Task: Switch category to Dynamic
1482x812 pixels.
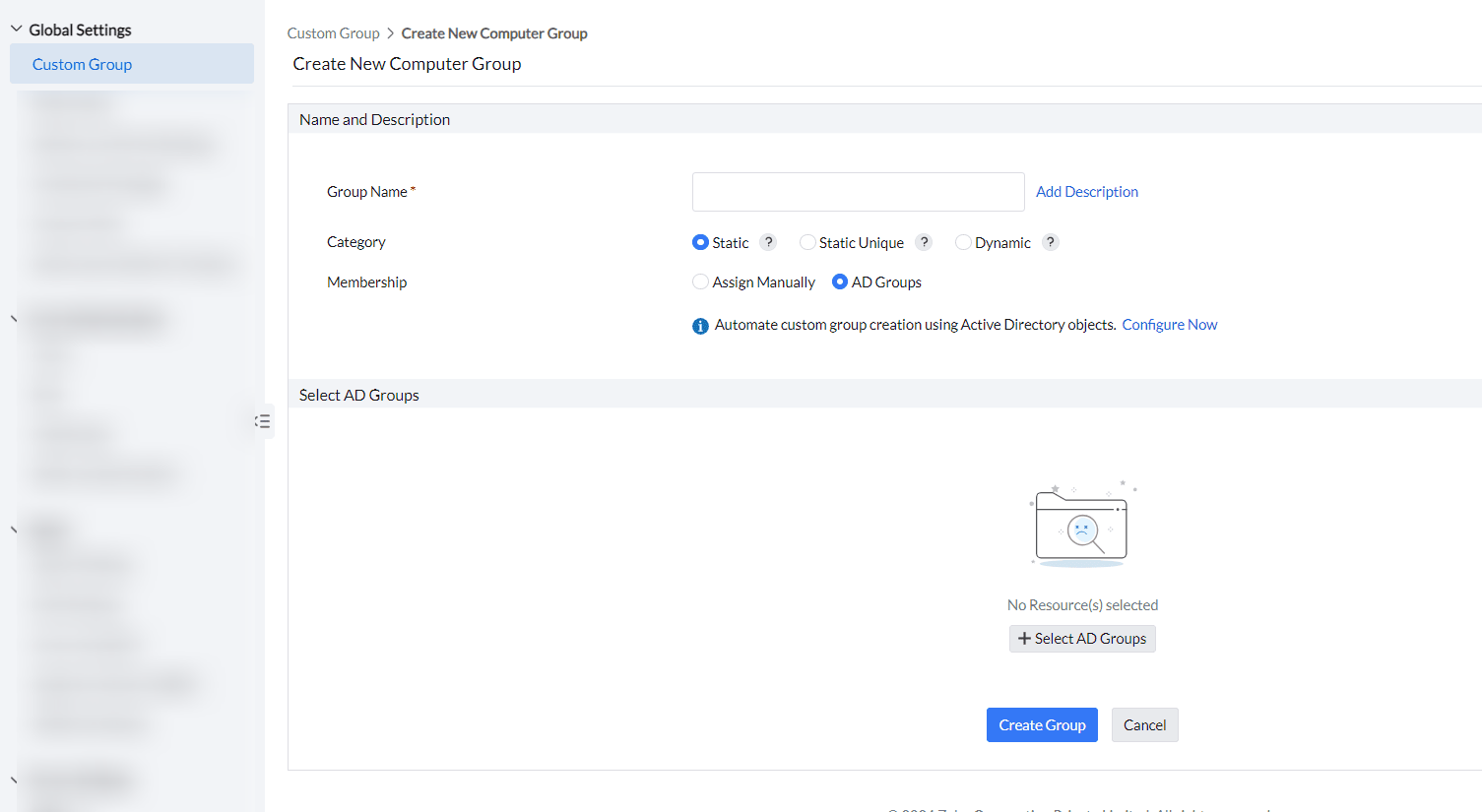Action: [963, 242]
